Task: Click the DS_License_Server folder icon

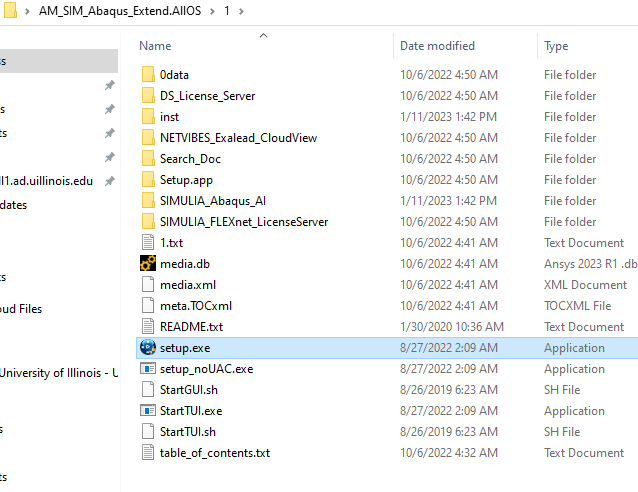Action: point(148,96)
